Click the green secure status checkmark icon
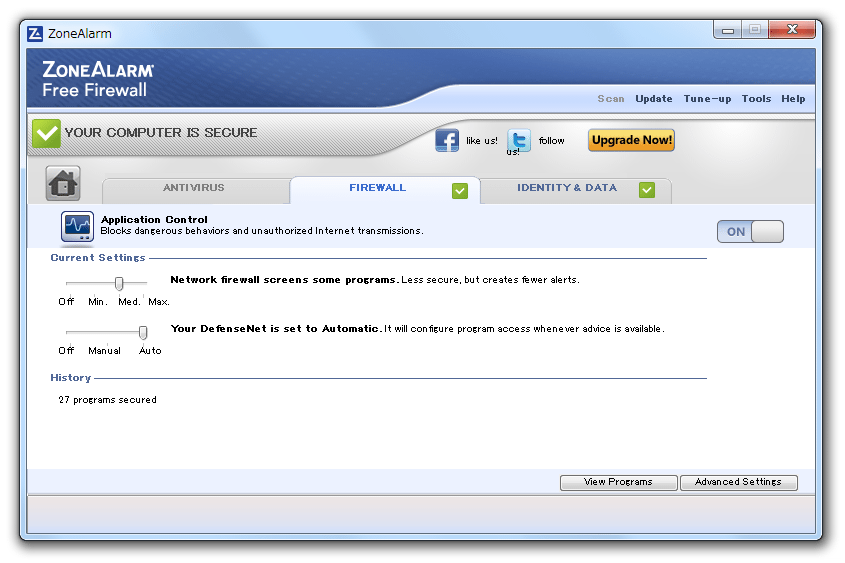This screenshot has height=563, width=845. click(46, 133)
